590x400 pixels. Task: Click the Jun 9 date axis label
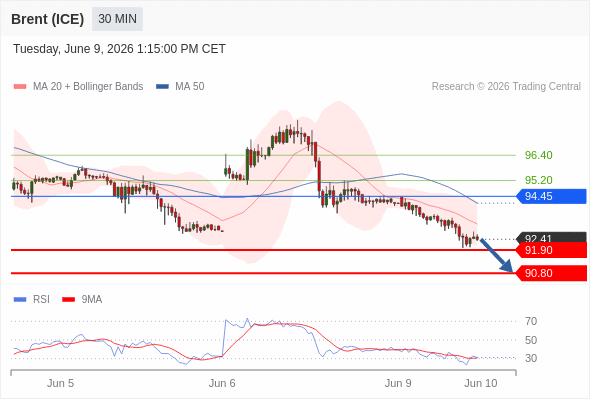(398, 383)
